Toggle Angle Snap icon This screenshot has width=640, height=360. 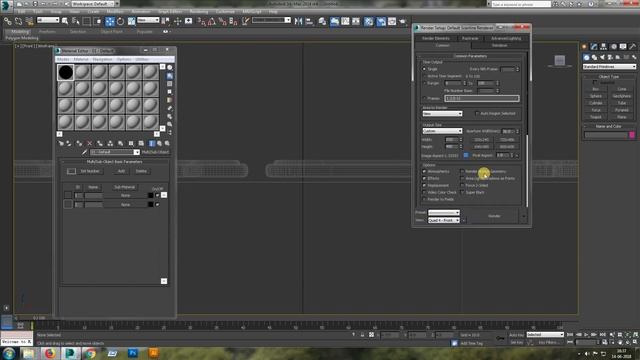point(211,21)
